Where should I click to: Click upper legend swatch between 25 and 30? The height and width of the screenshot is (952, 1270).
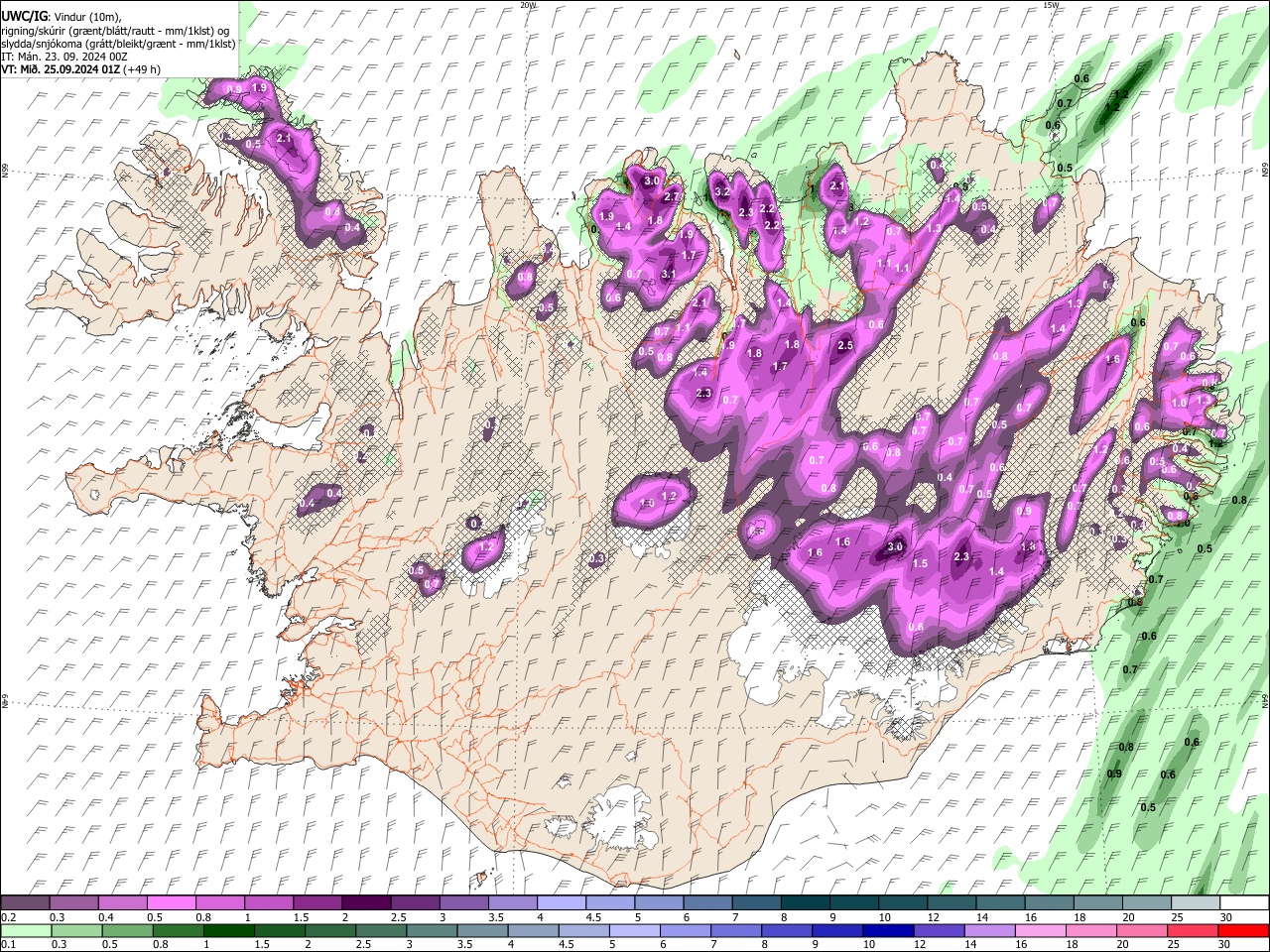click(x=1195, y=903)
